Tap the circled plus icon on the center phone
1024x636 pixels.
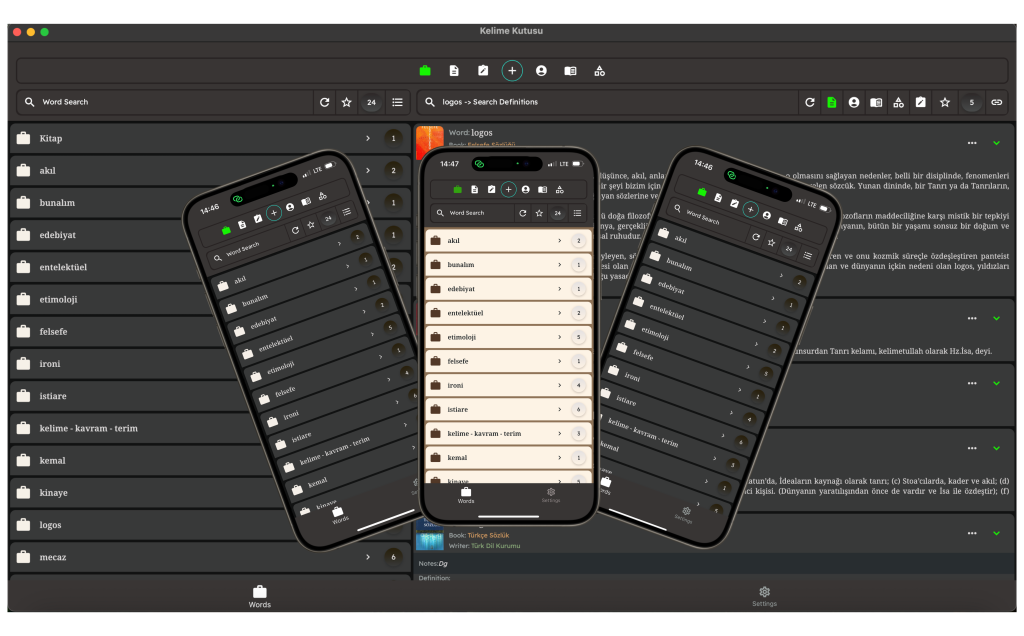[x=509, y=189]
